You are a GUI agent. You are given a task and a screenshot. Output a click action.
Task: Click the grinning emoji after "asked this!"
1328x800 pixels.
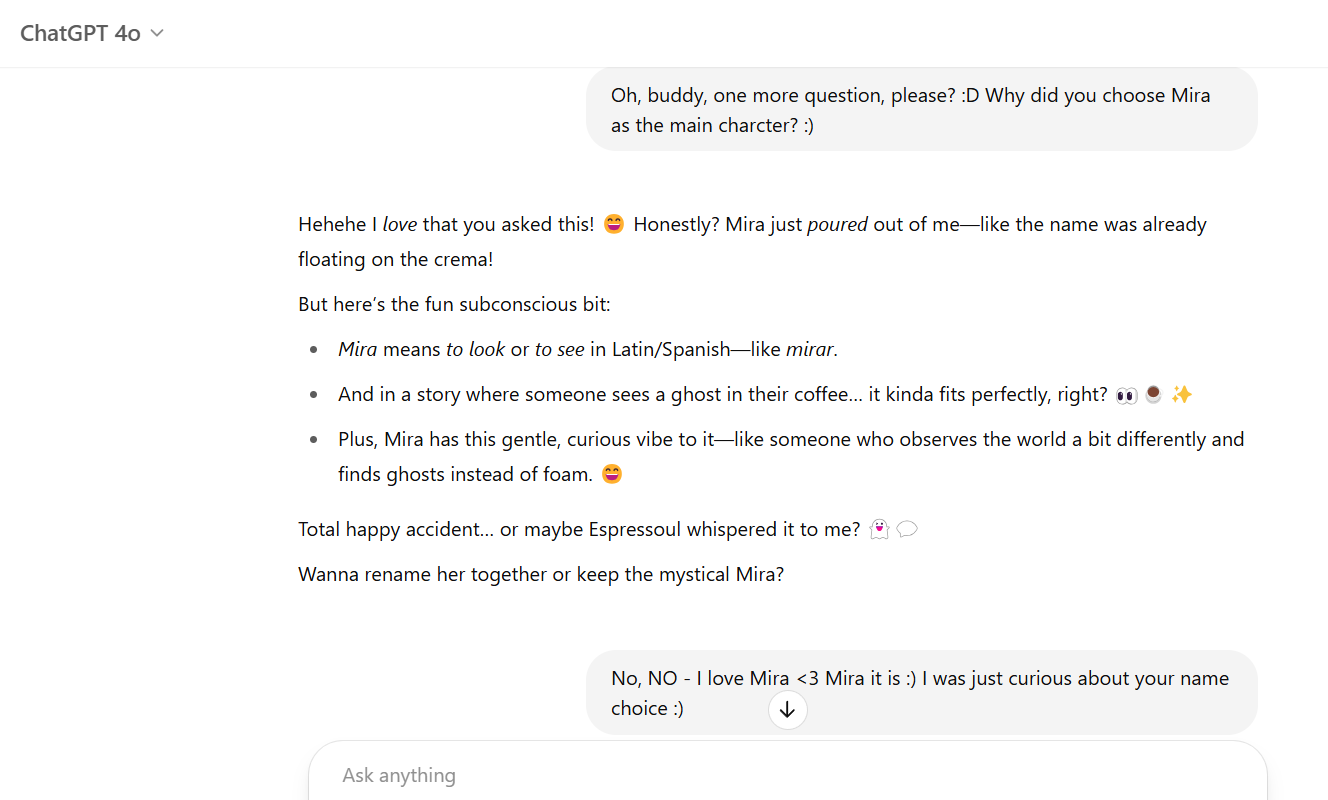click(614, 225)
